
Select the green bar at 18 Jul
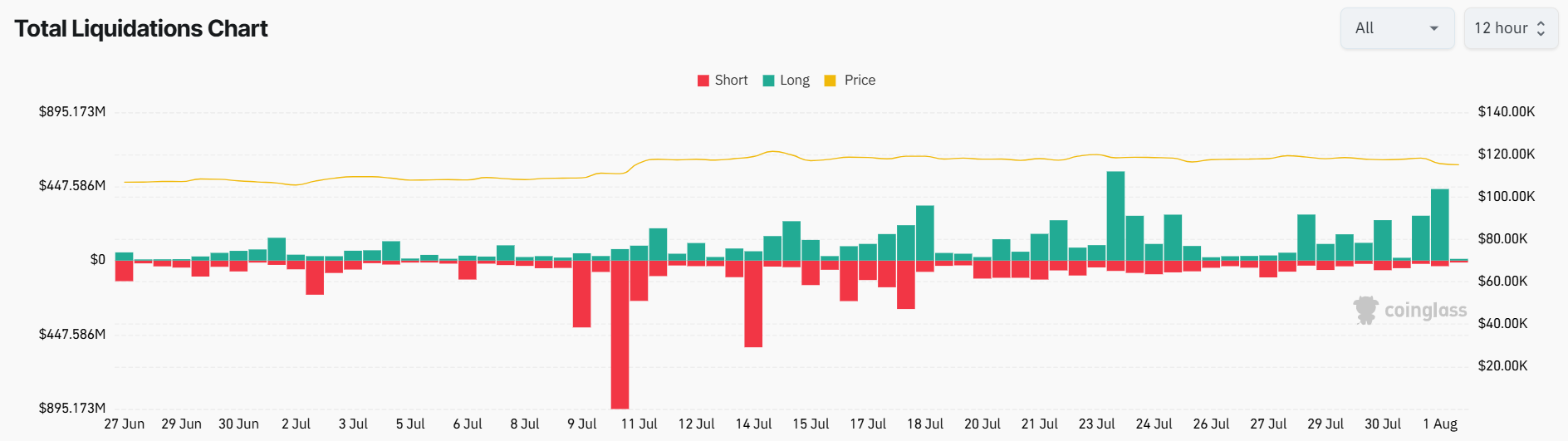925,233
